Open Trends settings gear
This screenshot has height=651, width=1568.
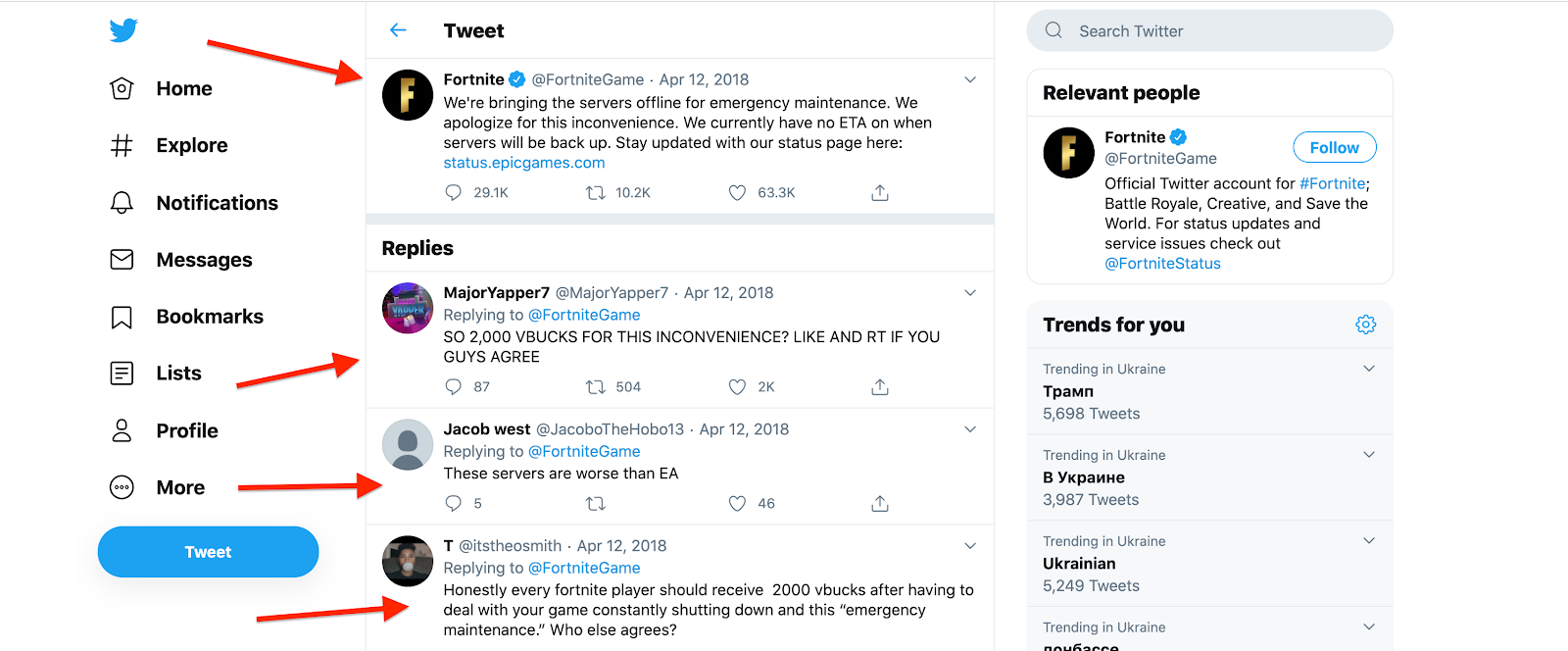pyautogui.click(x=1365, y=325)
